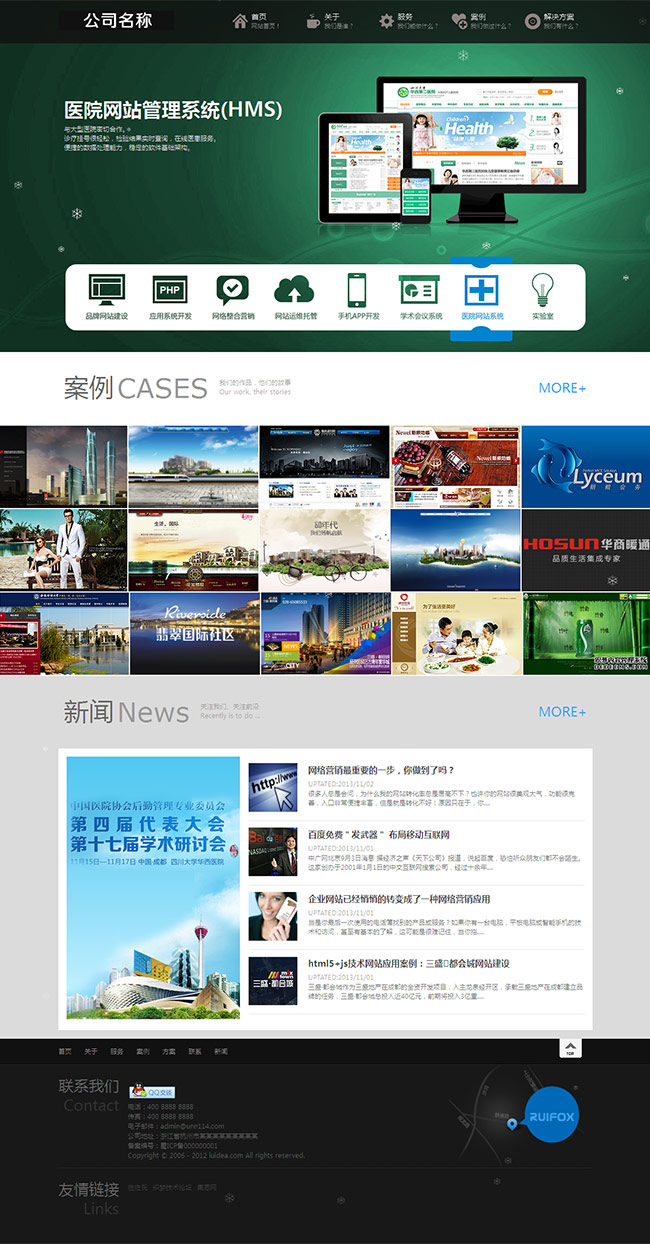Open the green bamboo can case thumbnail
650x1244 pixels.
(x=586, y=633)
